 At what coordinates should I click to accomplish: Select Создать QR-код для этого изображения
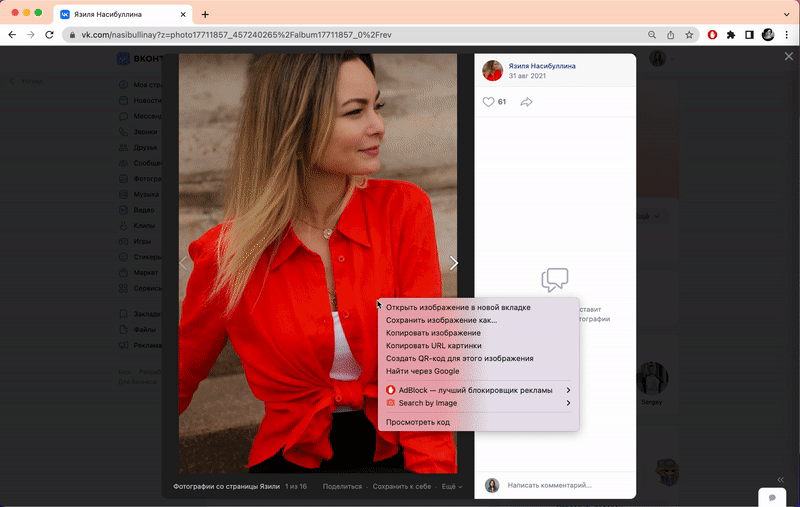478,359
